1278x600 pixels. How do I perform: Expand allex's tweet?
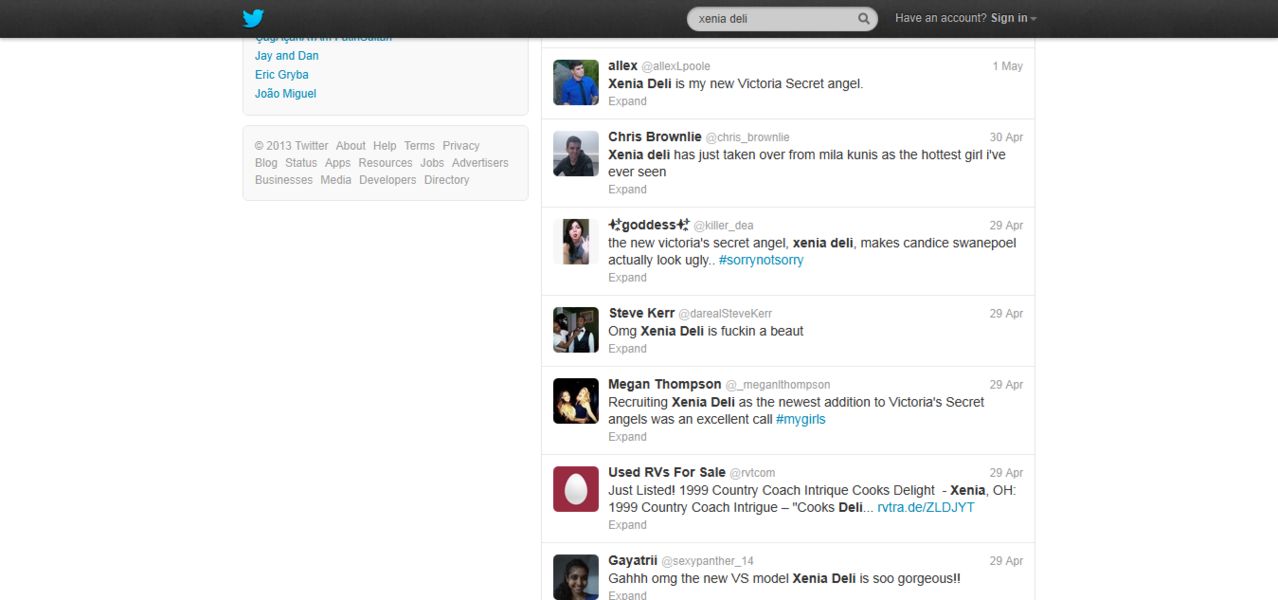tap(627, 101)
